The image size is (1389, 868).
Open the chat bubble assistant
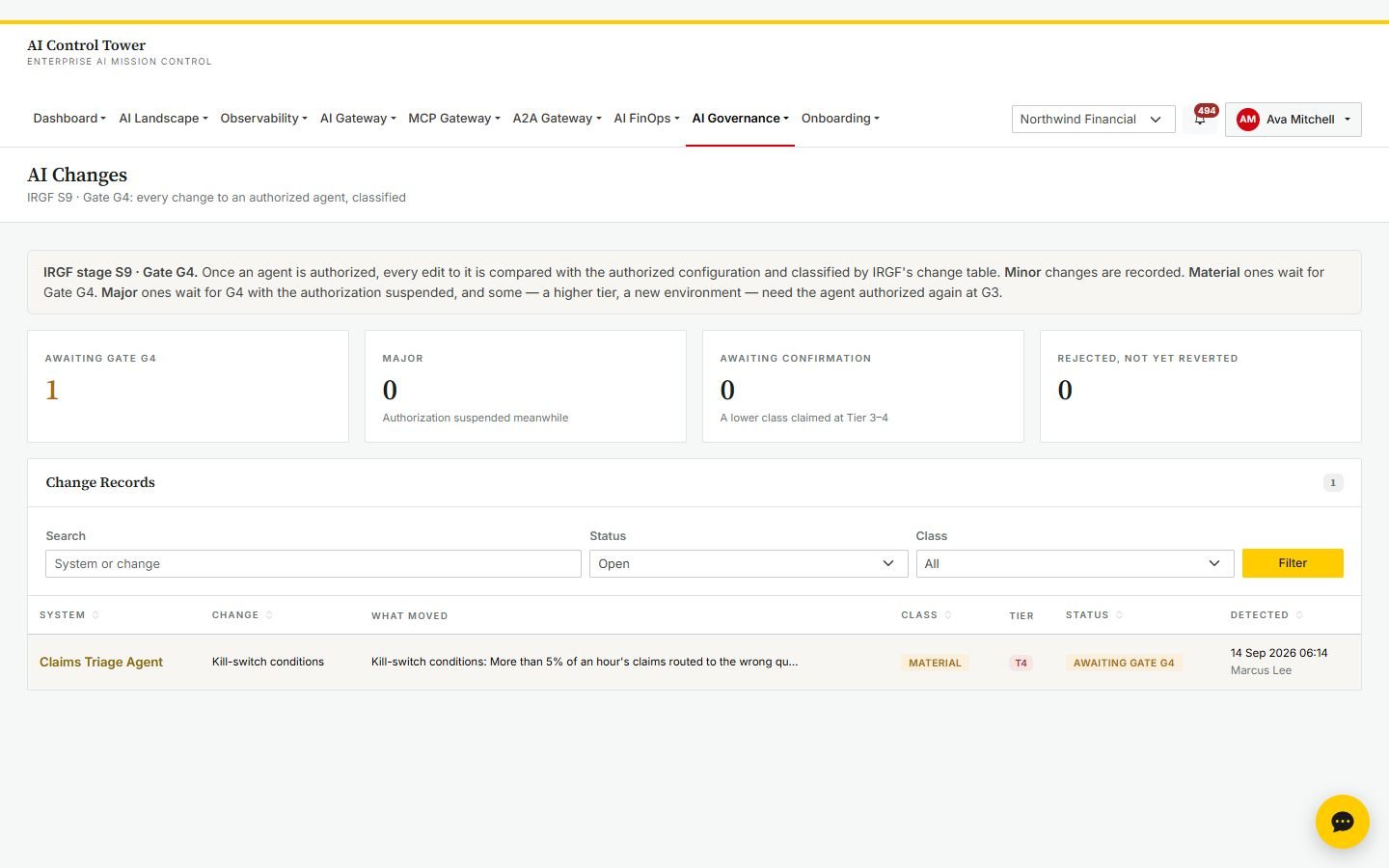[x=1342, y=822]
